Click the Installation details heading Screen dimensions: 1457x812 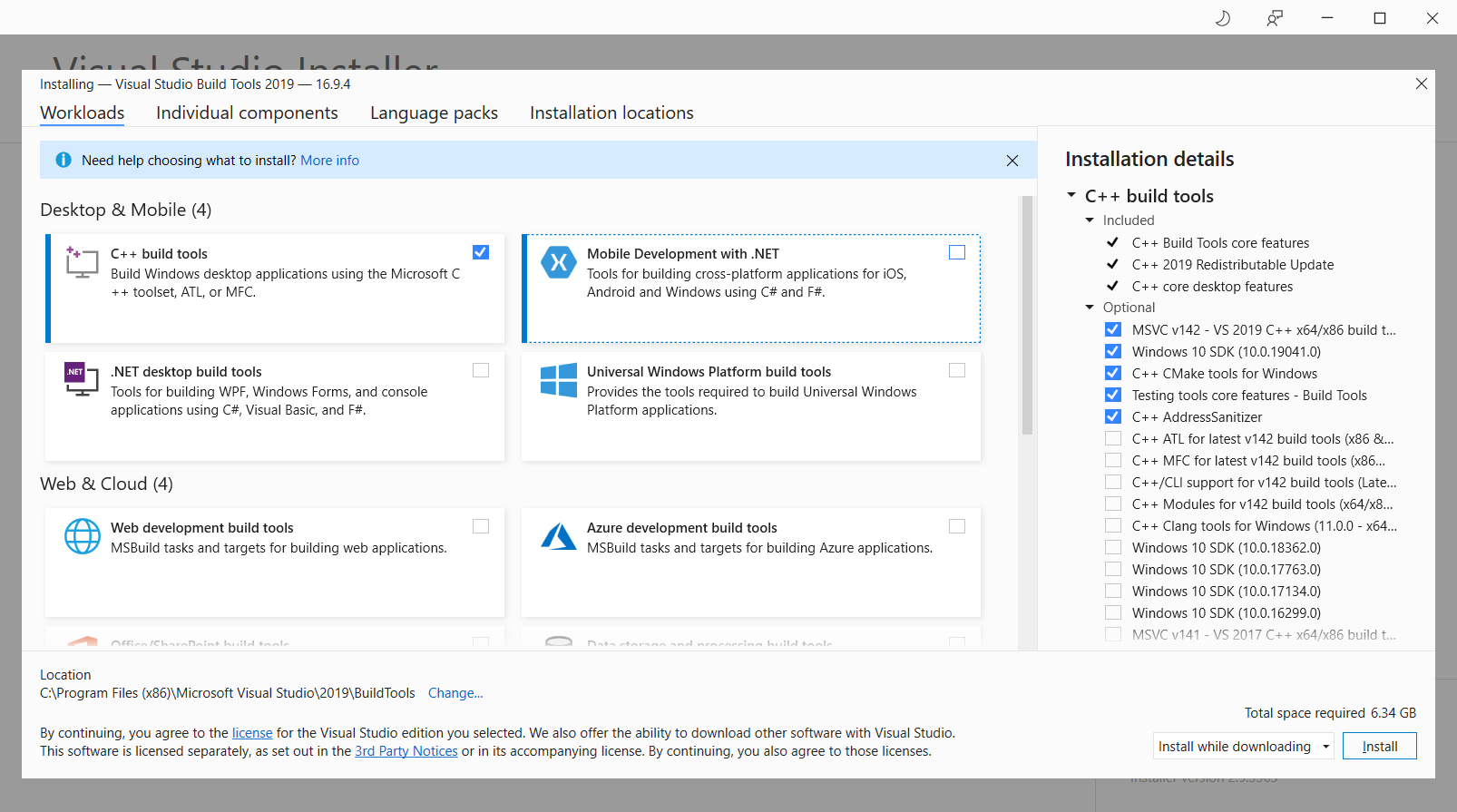pyautogui.click(x=1149, y=159)
